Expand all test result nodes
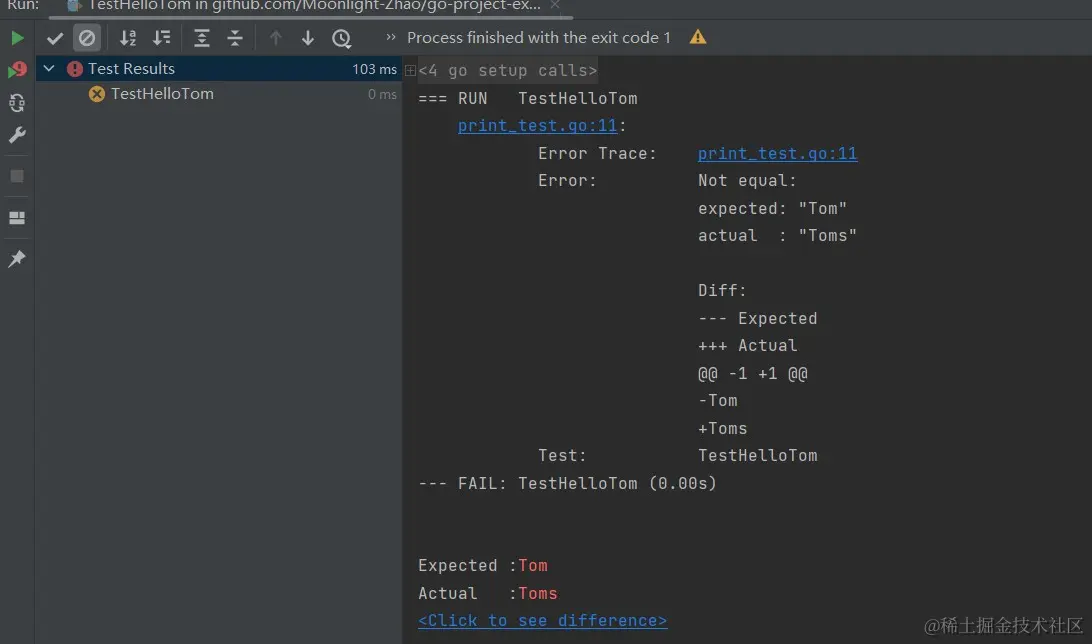Image resolution: width=1092 pixels, height=644 pixels. pos(201,38)
